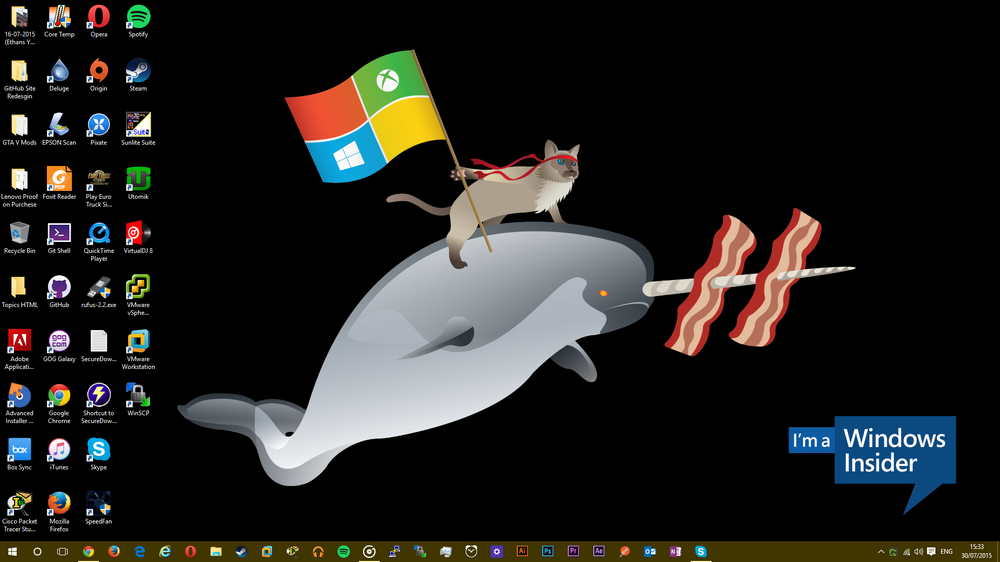Select the Advanced Installer shortcut

[19, 404]
